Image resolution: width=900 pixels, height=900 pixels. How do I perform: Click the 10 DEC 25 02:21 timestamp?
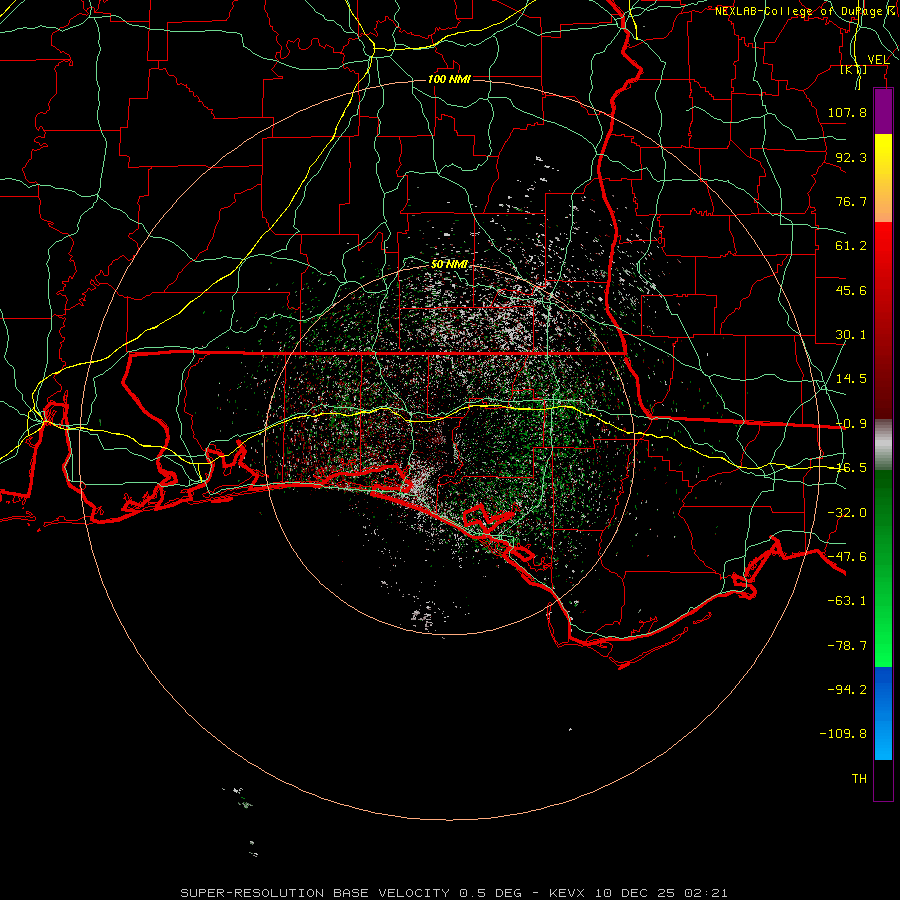coord(661,893)
